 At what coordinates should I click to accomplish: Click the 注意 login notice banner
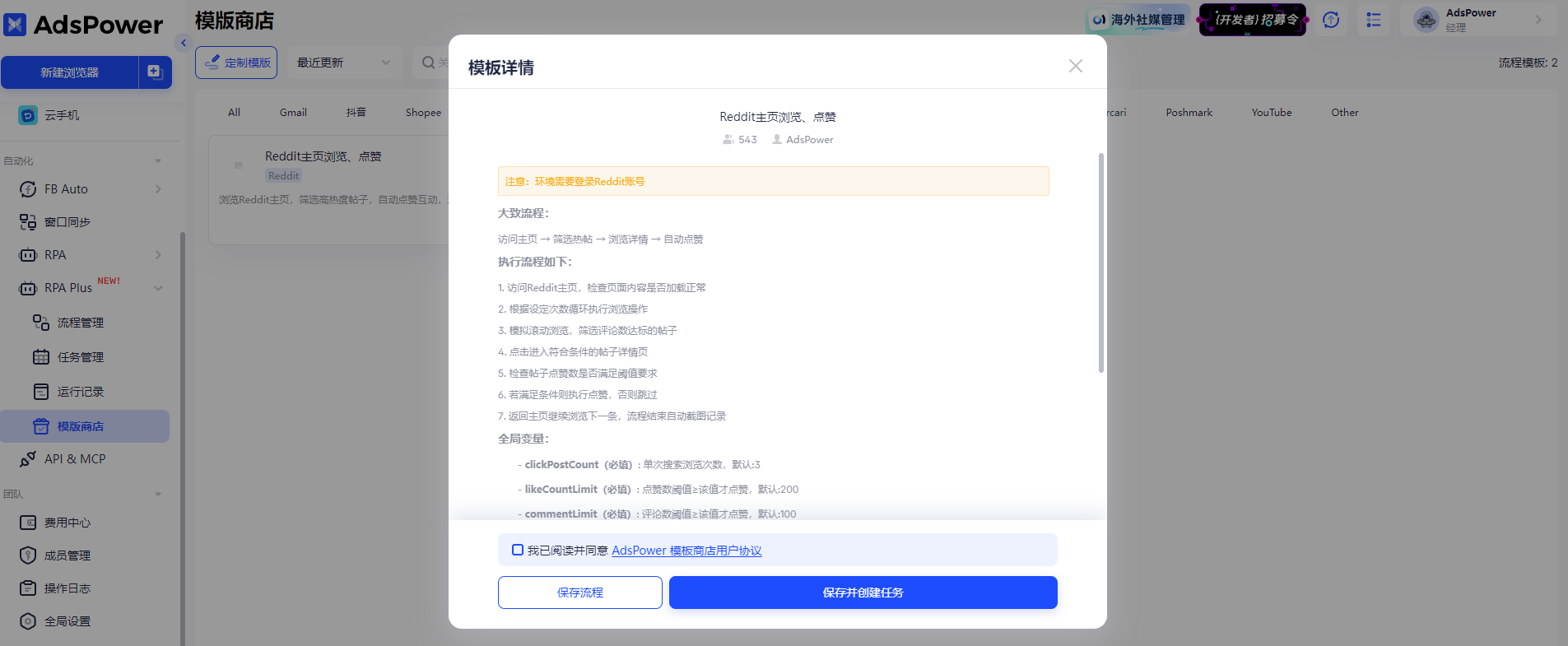[774, 181]
